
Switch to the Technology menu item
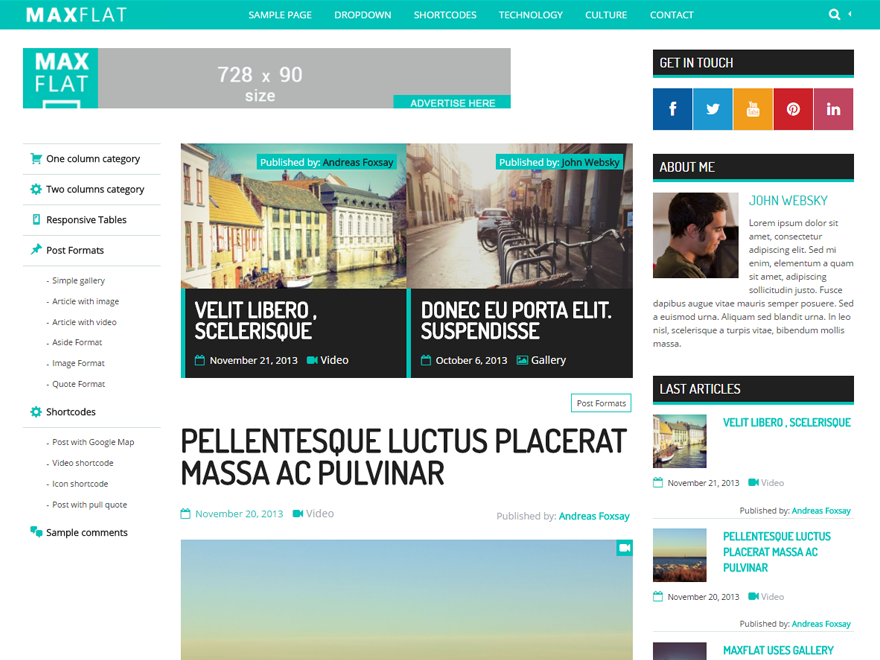[531, 15]
